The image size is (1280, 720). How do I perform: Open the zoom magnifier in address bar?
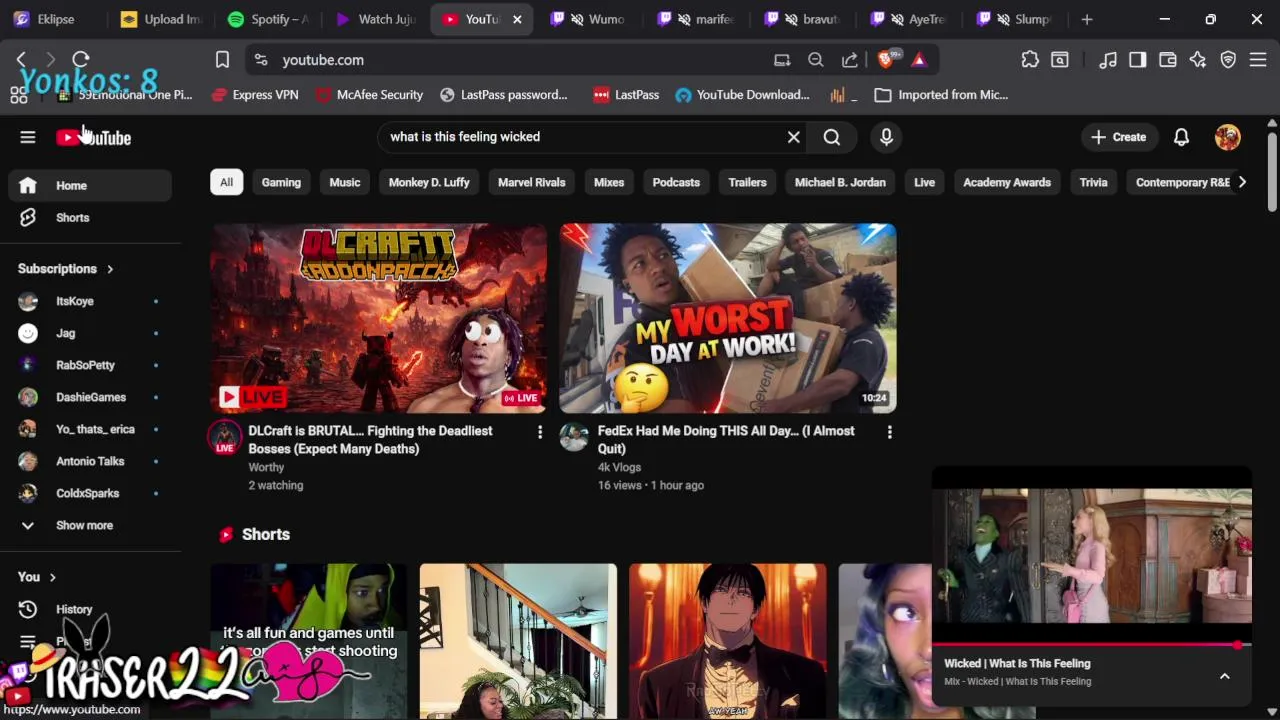[x=816, y=60]
